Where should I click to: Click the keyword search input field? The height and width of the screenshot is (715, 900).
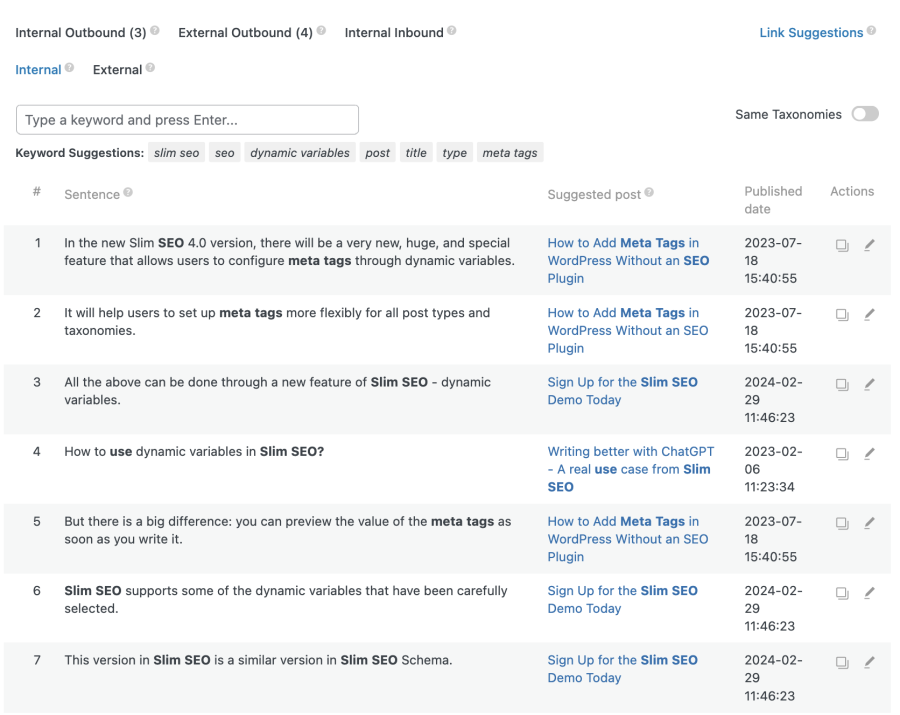(187, 120)
